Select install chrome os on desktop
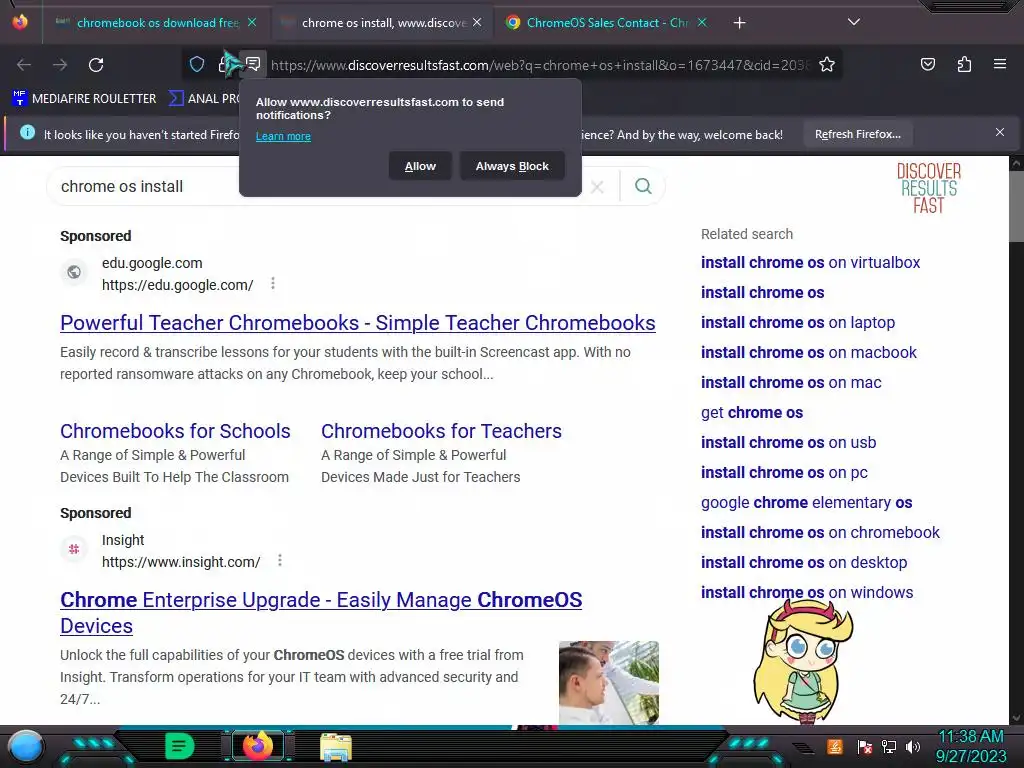1024x768 pixels. coord(804,563)
